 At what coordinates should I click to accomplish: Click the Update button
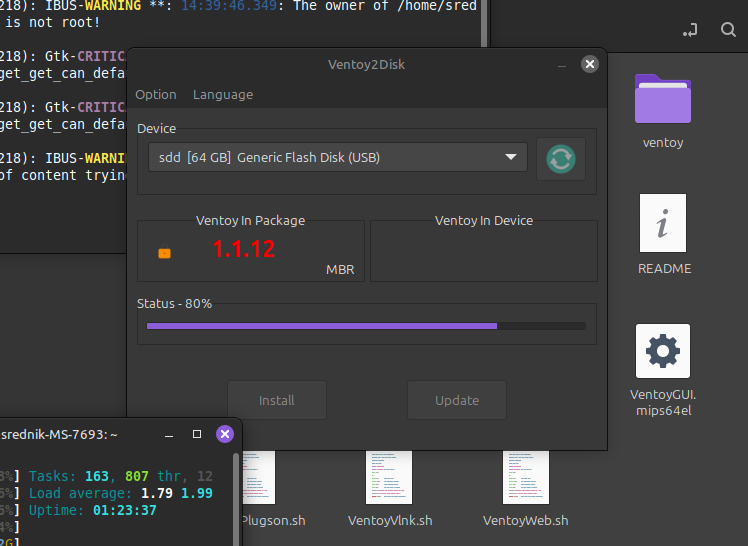(x=457, y=400)
